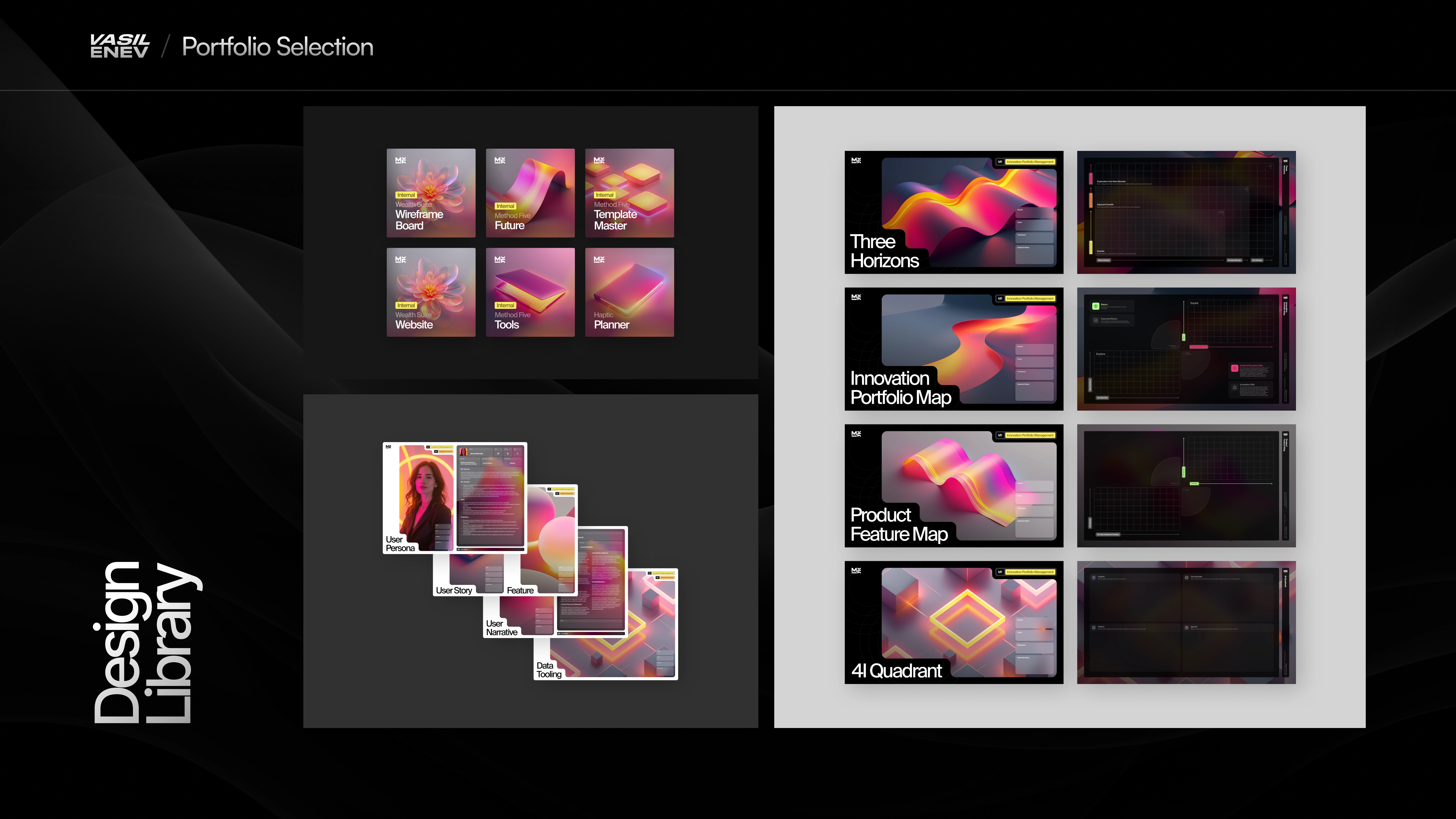Click the Portfolio Selection heading
Screen dimensions: 1456x819
277,46
